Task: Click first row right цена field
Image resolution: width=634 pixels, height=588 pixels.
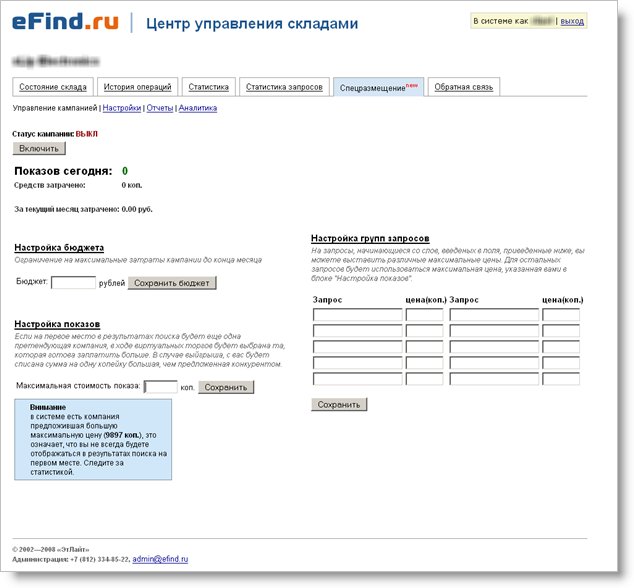Action: tap(561, 315)
